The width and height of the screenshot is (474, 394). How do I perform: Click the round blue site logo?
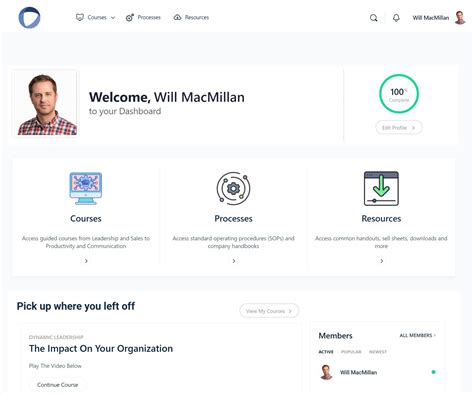(x=29, y=17)
